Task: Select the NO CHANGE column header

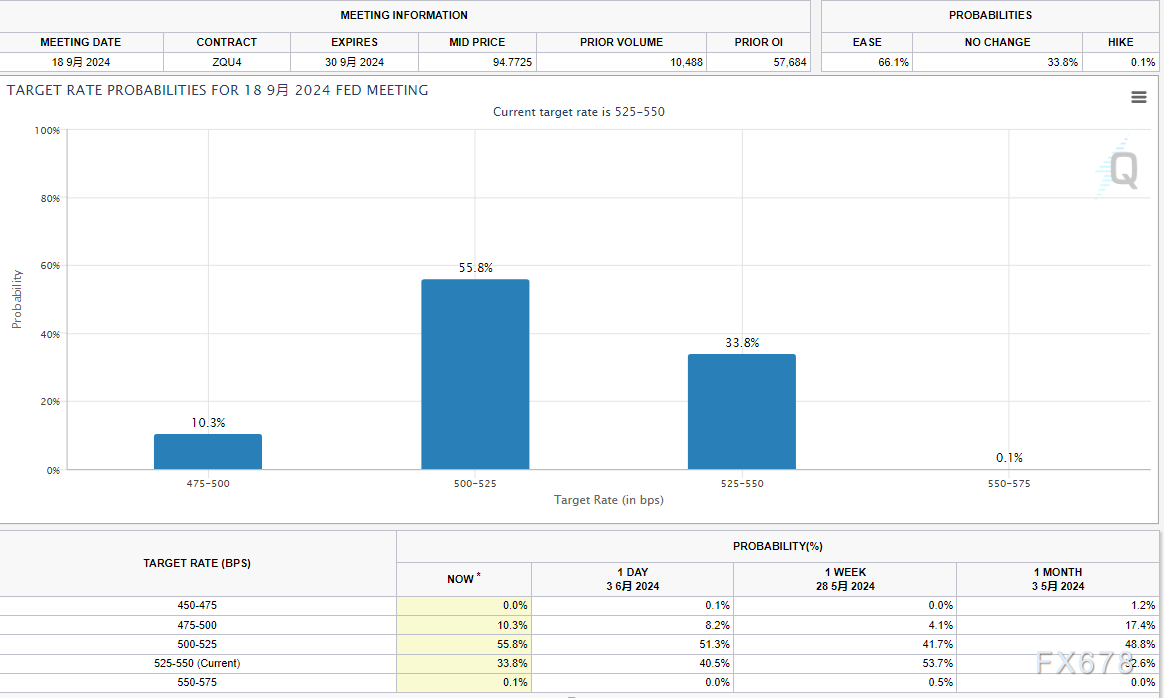Action: [997, 42]
